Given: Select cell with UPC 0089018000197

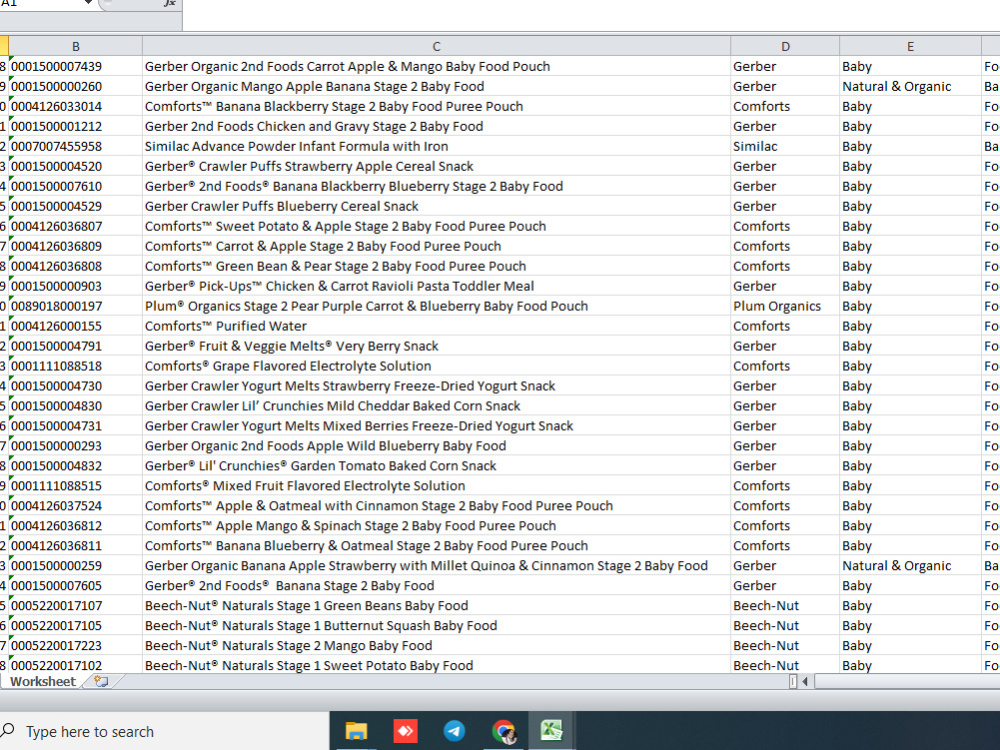Looking at the screenshot, I should pos(75,306).
